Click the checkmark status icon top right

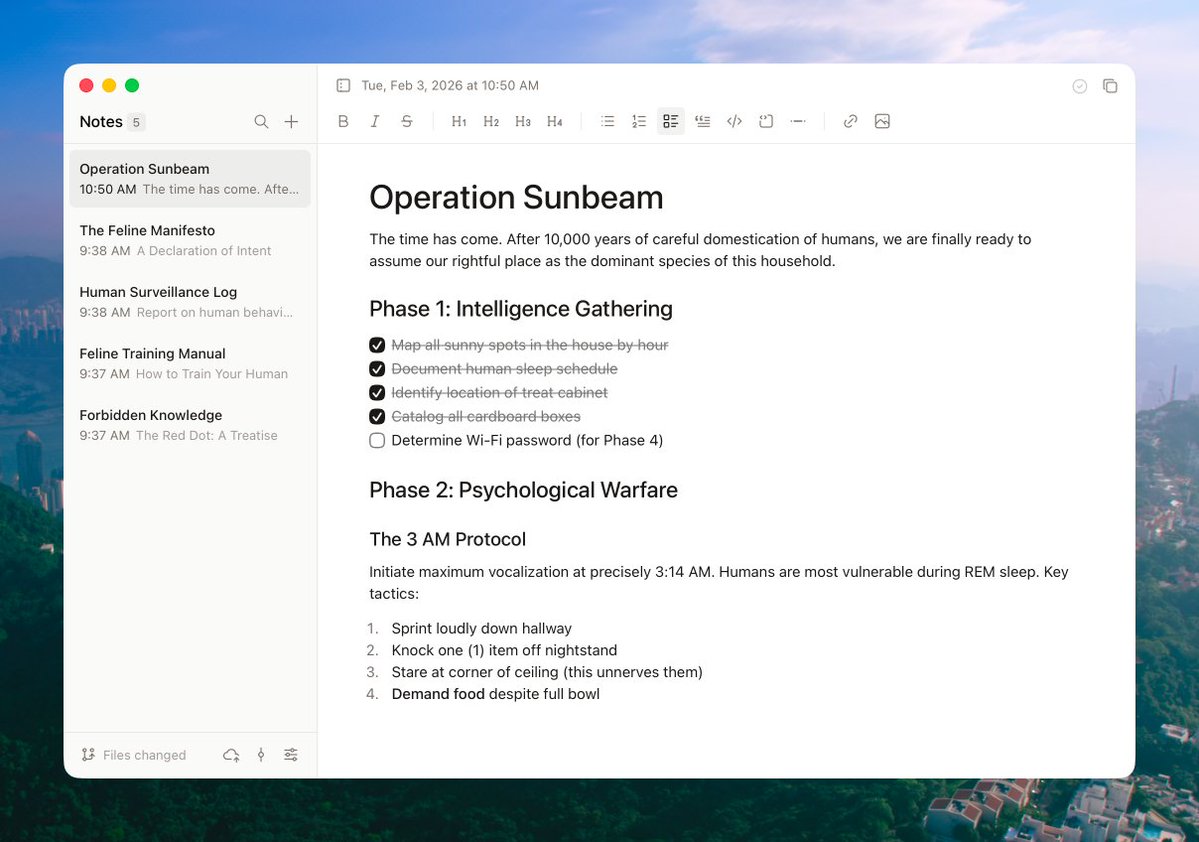pyautogui.click(x=1080, y=86)
